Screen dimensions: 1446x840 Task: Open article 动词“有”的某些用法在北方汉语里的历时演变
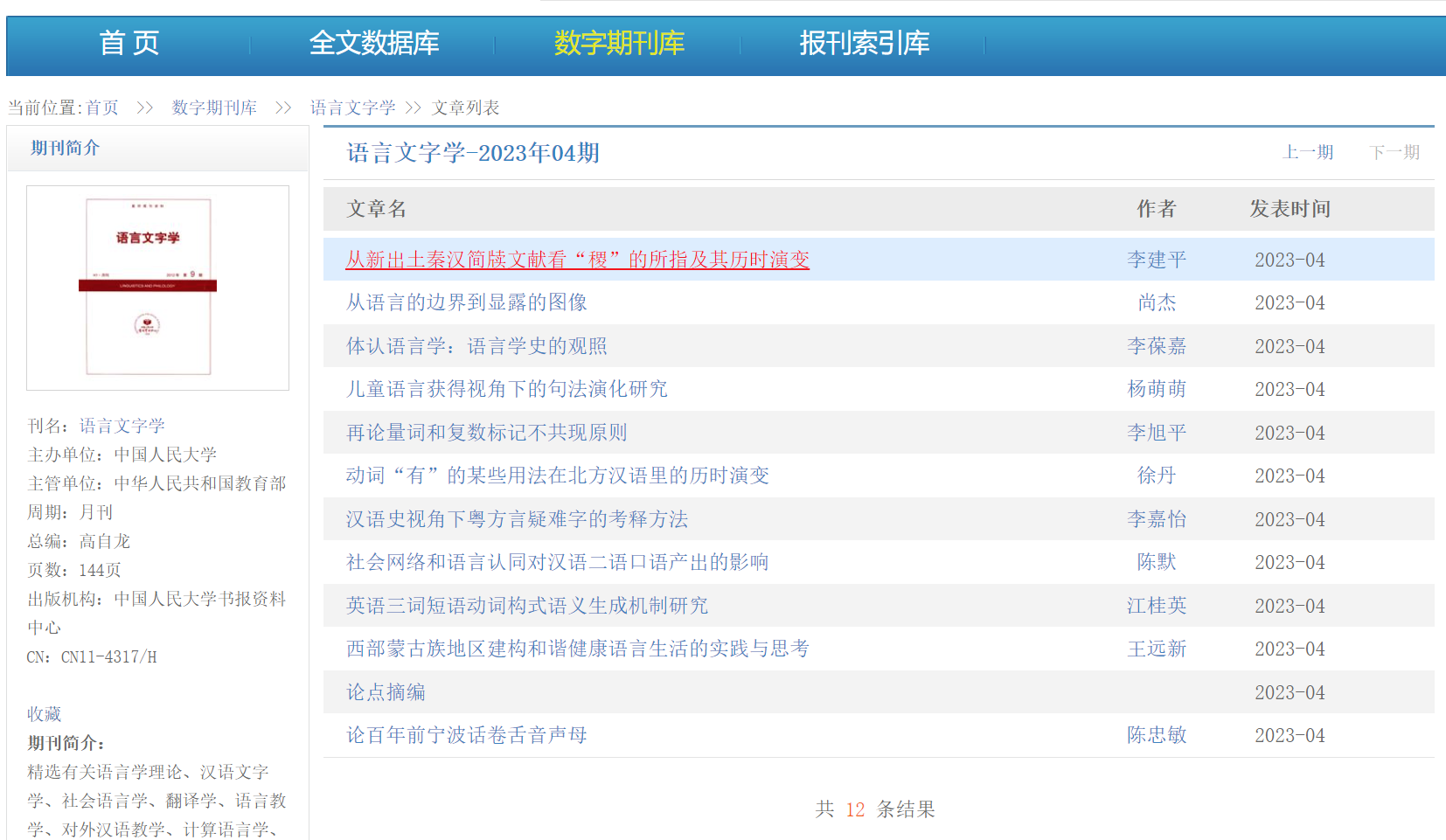click(557, 476)
